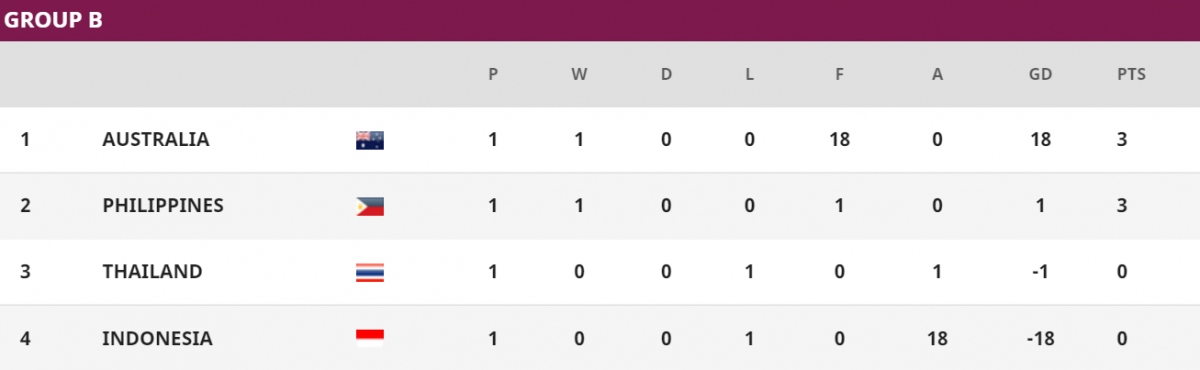
Task: Select the THAILAND team name
Action: point(152,272)
